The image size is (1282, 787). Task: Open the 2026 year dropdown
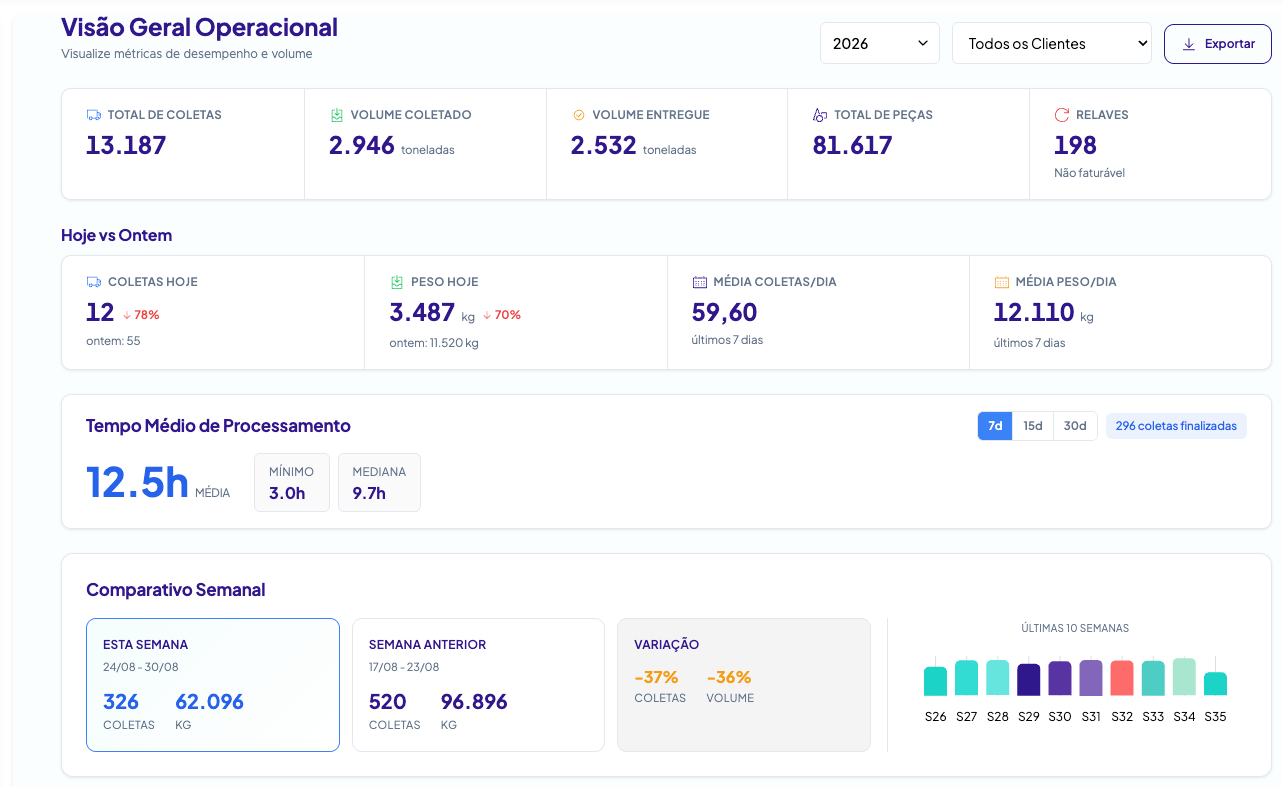(880, 43)
